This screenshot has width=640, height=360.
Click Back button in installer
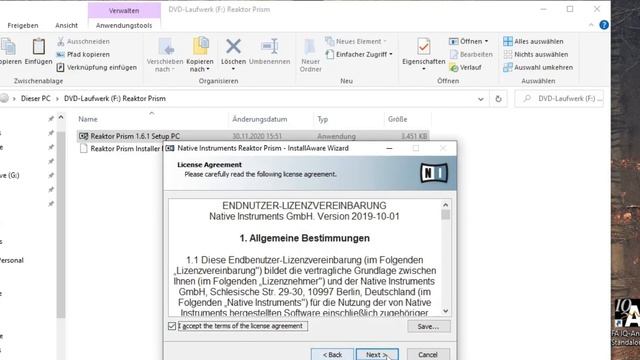coord(332,354)
